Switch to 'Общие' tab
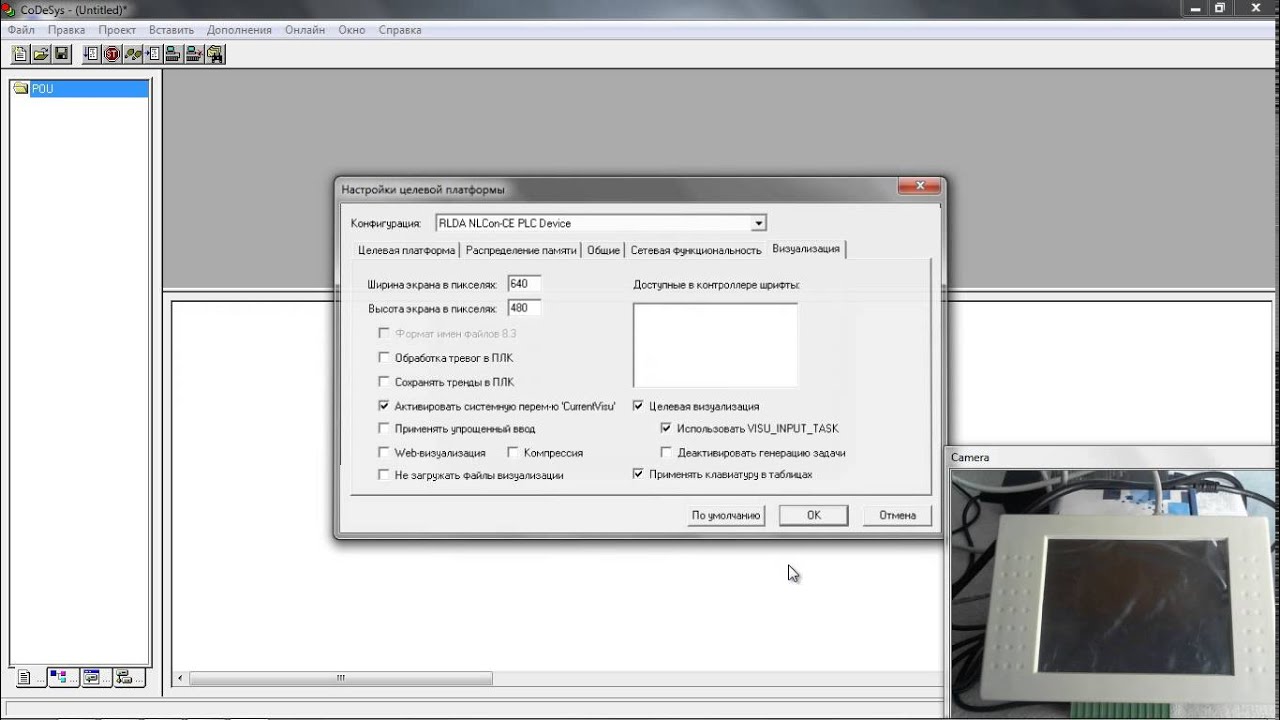 click(x=603, y=250)
